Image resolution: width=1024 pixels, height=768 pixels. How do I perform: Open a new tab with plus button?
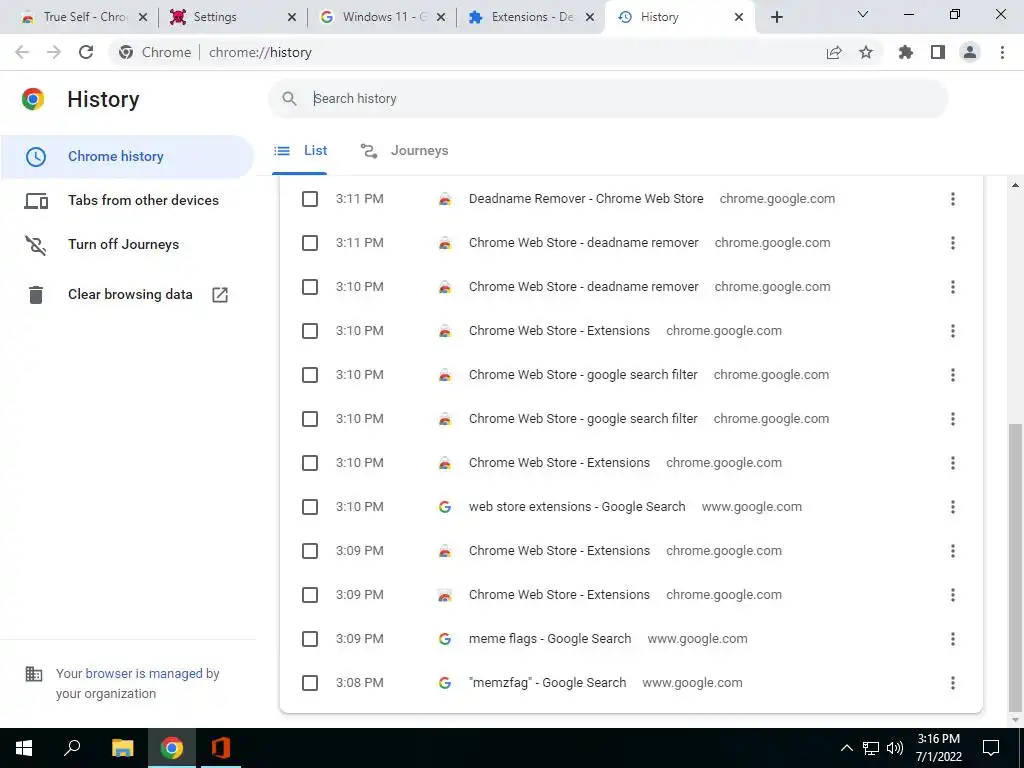pyautogui.click(x=776, y=17)
